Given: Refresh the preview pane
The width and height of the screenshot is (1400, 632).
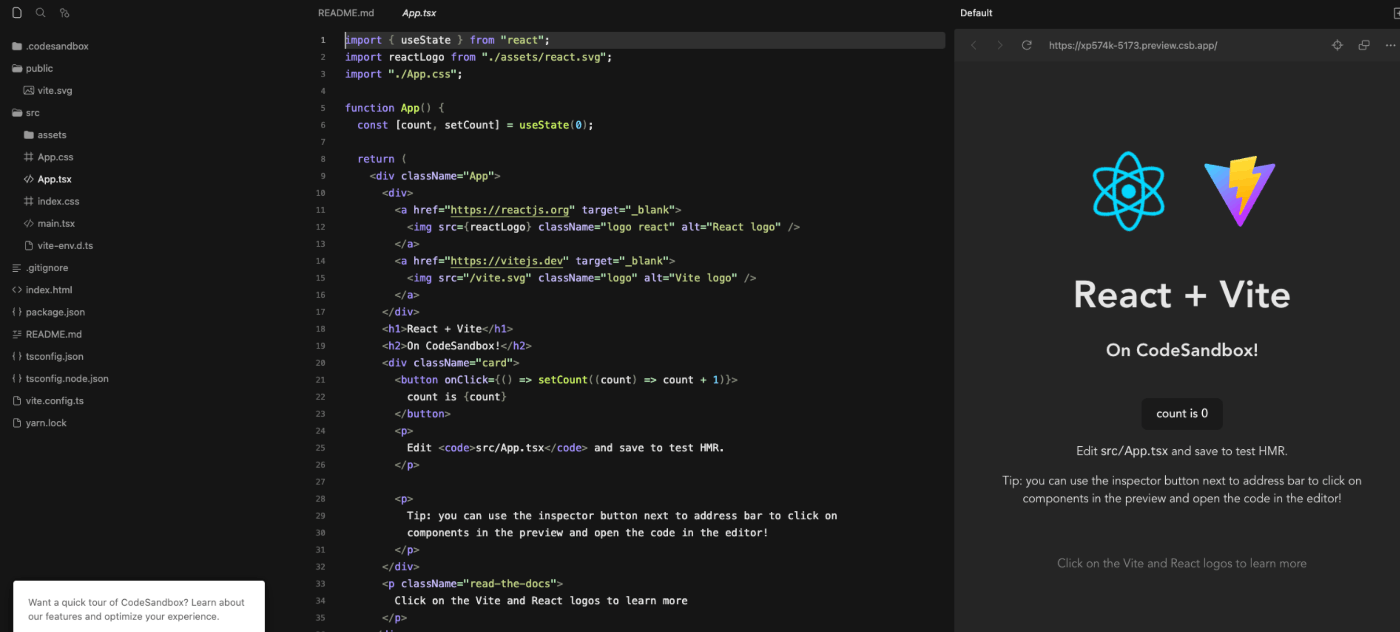Looking at the screenshot, I should coord(1025,45).
